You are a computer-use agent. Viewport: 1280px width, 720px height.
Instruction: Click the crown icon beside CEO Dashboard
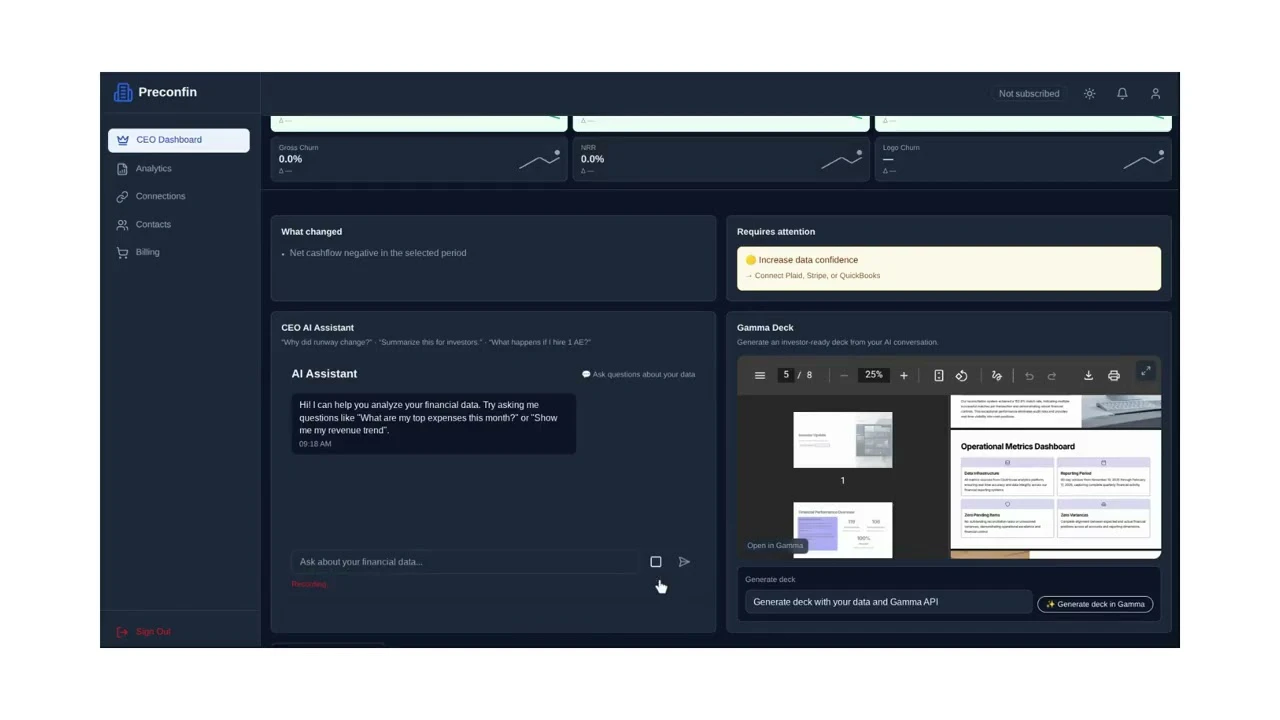(x=122, y=140)
